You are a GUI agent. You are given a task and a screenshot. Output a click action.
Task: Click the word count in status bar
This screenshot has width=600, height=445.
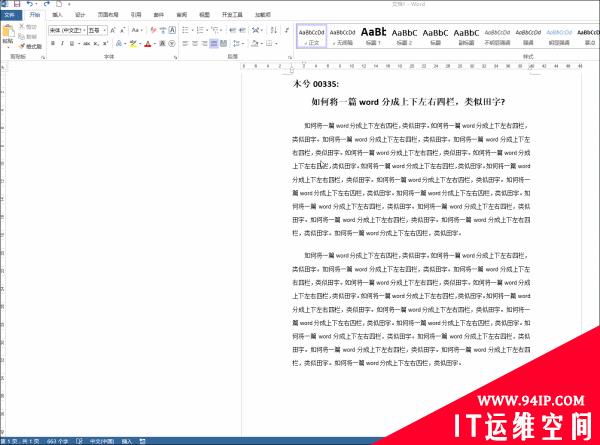point(57,441)
